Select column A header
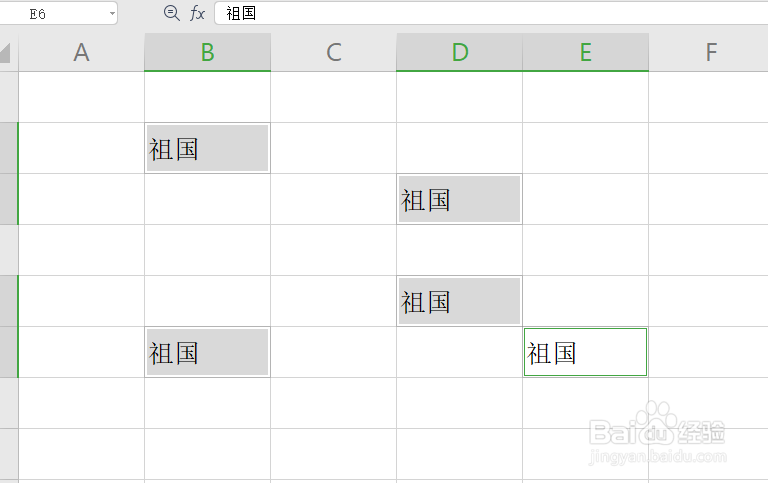This screenshot has width=768, height=483. pos(81,52)
